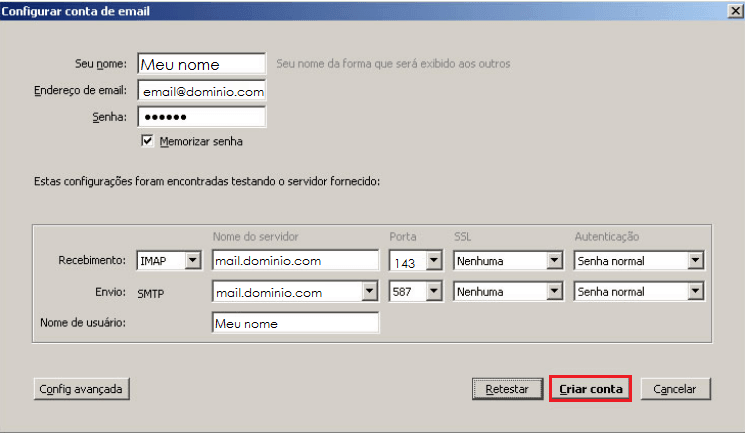
Task: Click the Envio SMTP server name field
Action: click(x=285, y=292)
